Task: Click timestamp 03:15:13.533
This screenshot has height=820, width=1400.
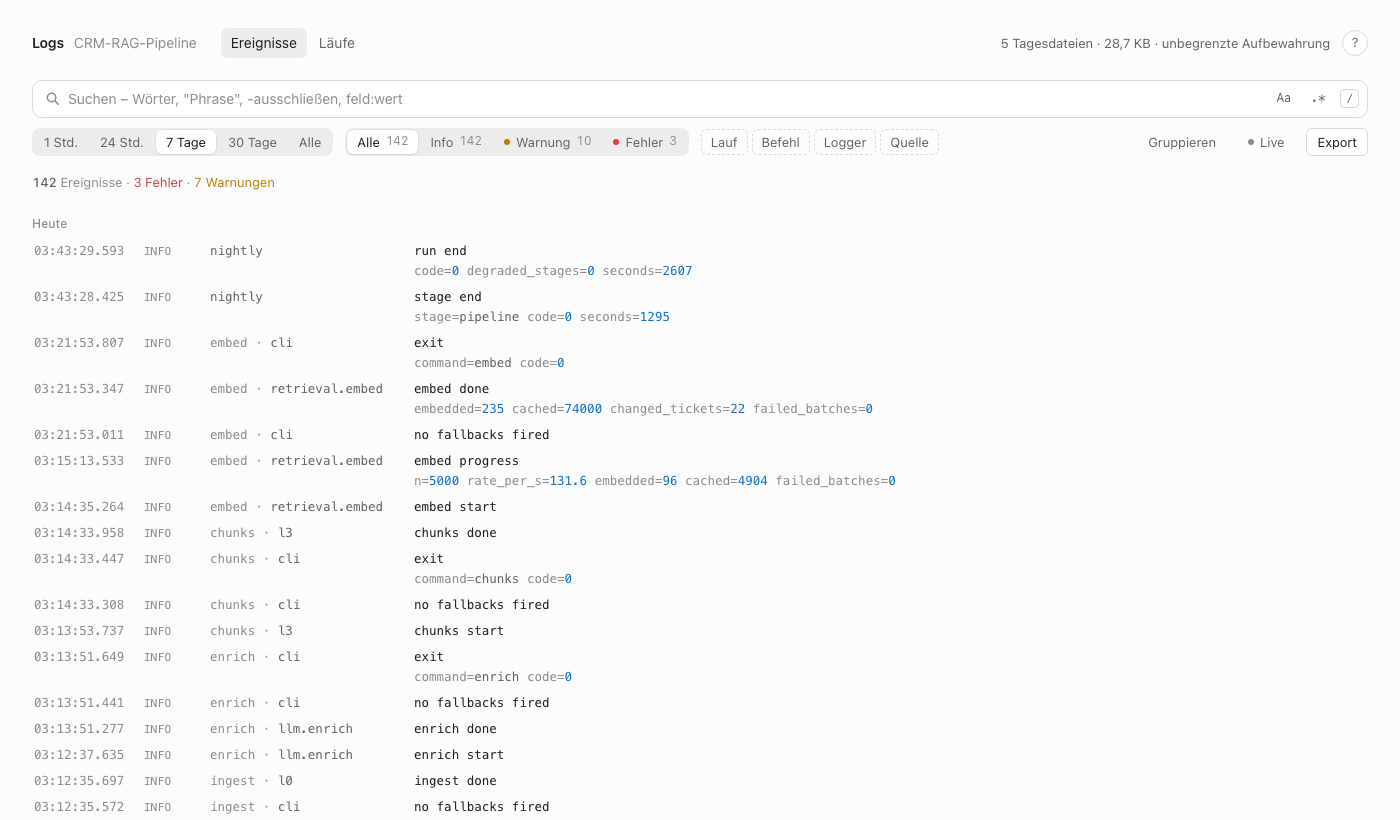Action: click(79, 461)
